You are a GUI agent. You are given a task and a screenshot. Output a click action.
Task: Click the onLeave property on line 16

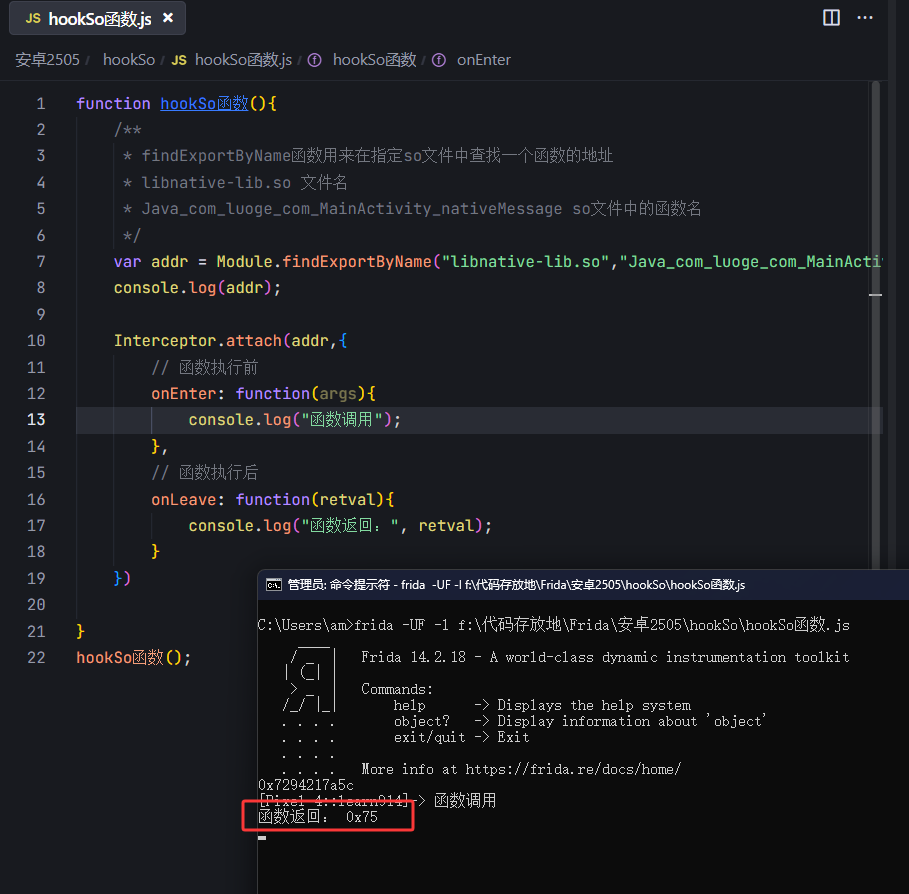(x=183, y=500)
